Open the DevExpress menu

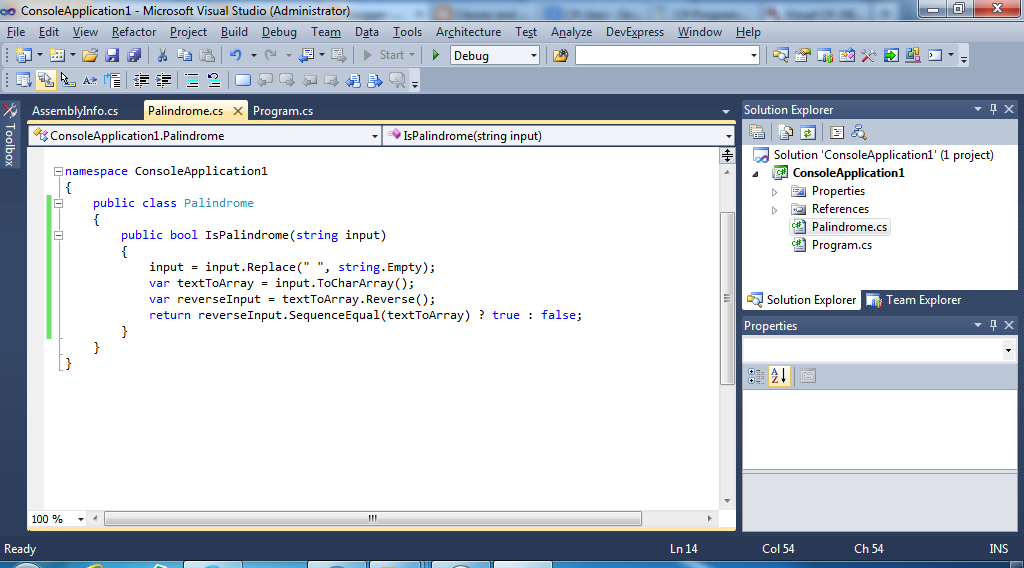click(x=634, y=32)
